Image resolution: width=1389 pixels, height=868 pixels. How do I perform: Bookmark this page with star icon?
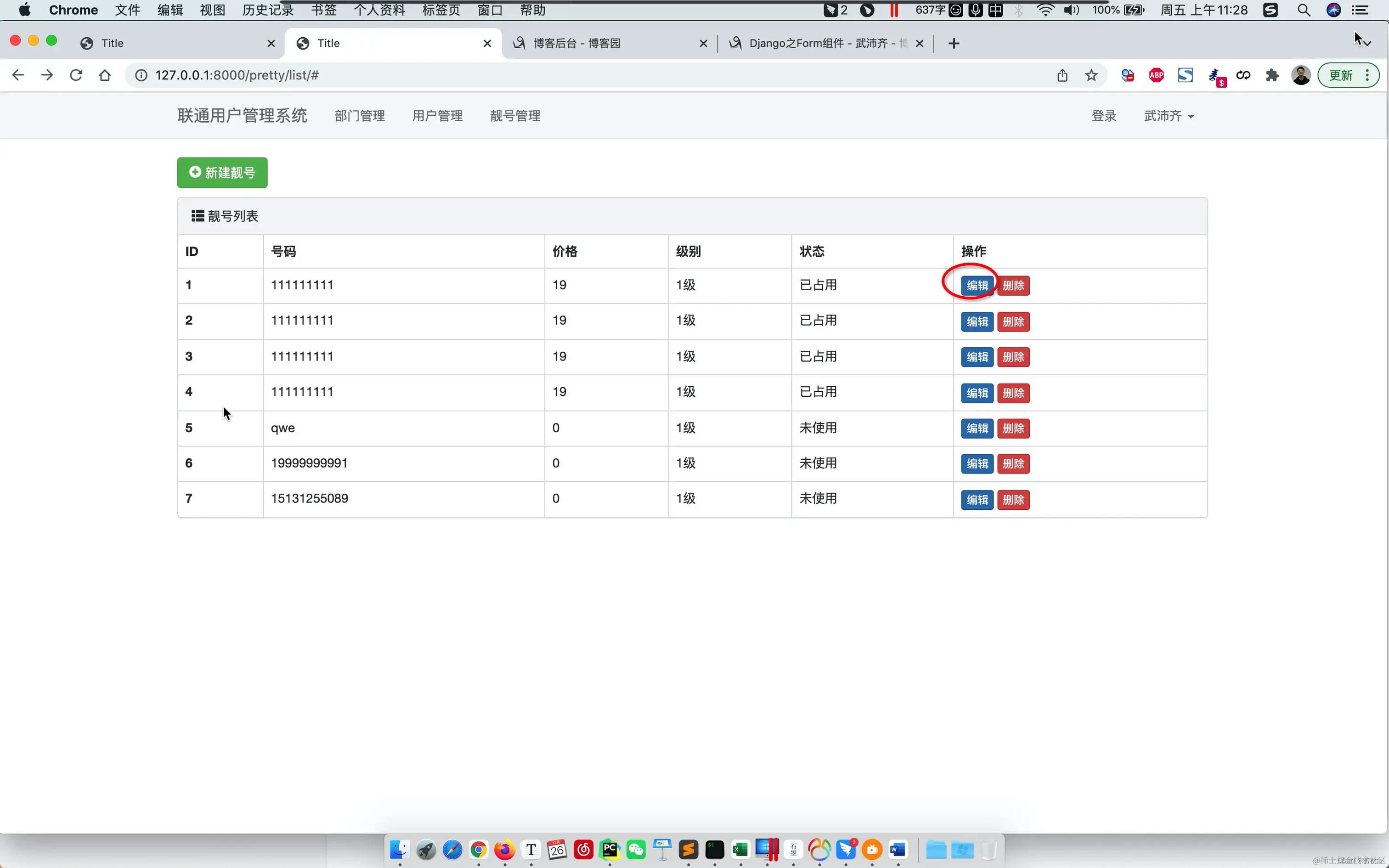coord(1091,75)
